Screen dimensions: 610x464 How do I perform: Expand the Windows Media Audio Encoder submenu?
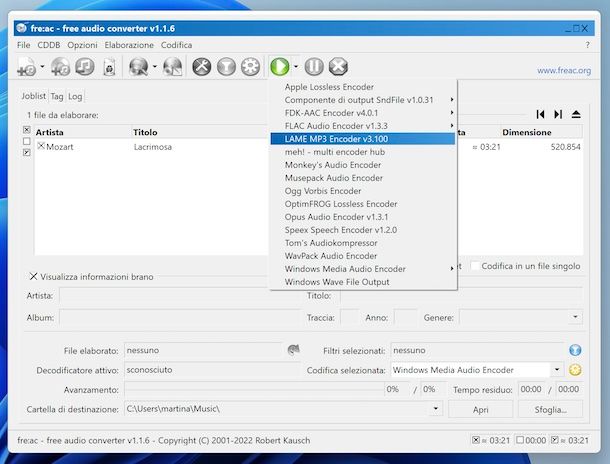(363, 269)
